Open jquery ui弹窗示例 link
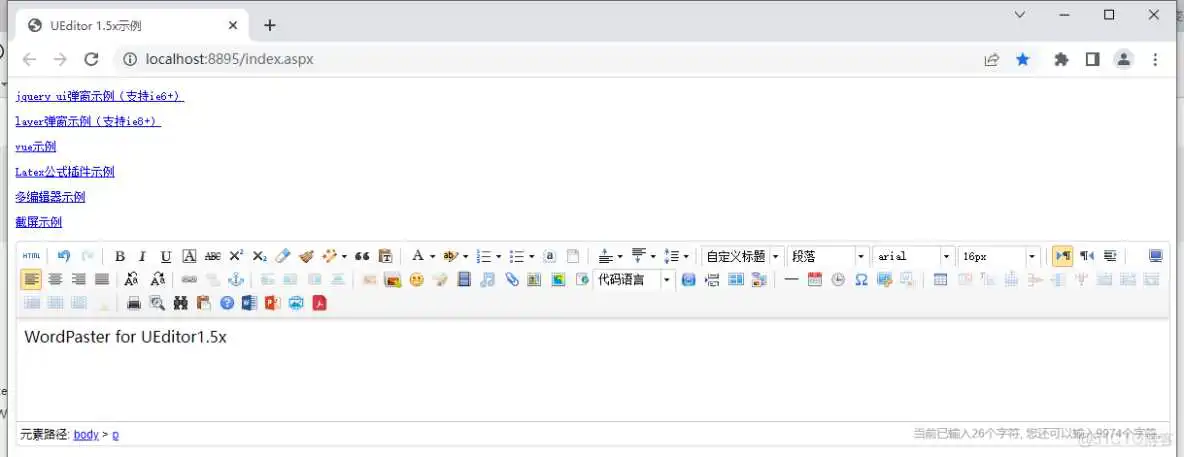The width and height of the screenshot is (1184, 457). [x=100, y=97]
